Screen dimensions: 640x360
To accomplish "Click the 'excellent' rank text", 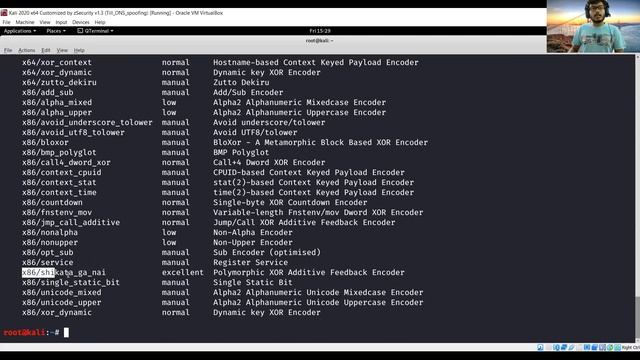I will 182,272.
